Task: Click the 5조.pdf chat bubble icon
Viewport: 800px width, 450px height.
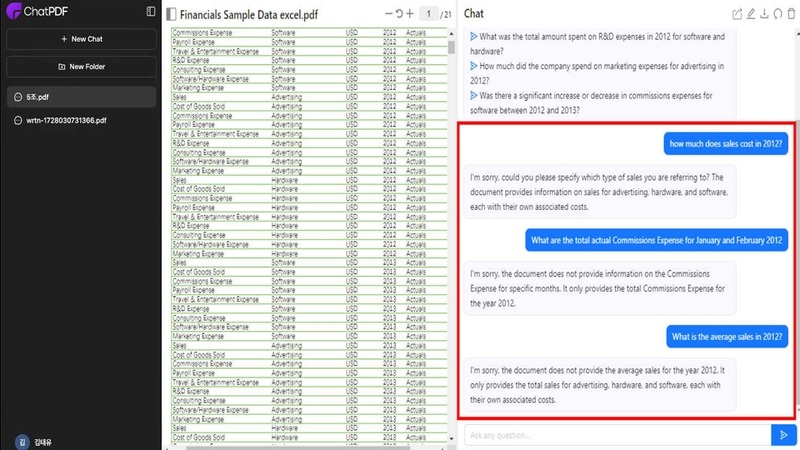Action: click(x=18, y=97)
